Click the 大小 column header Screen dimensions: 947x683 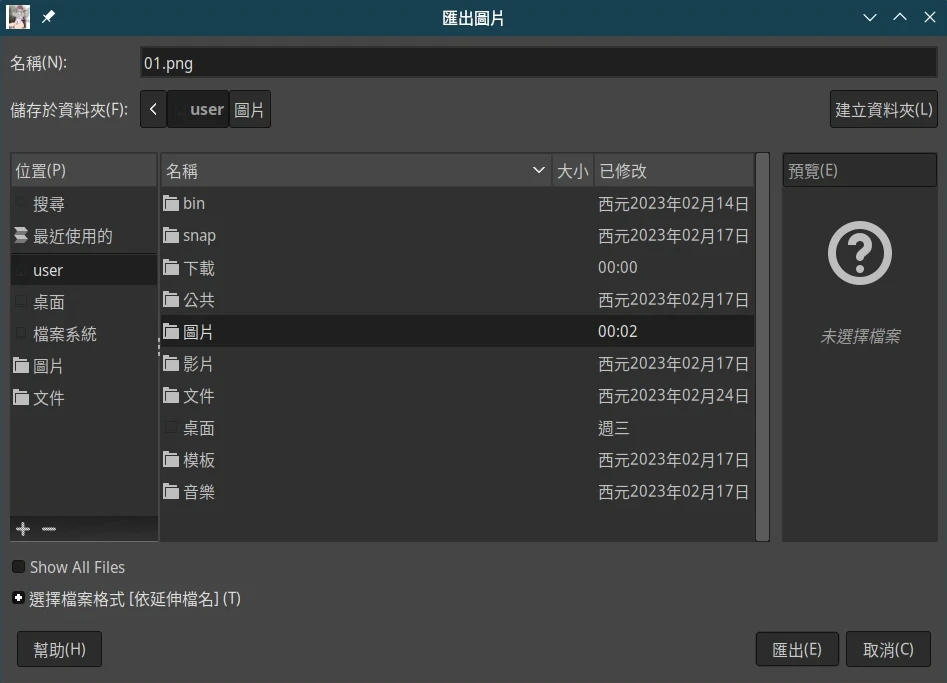tap(572, 171)
